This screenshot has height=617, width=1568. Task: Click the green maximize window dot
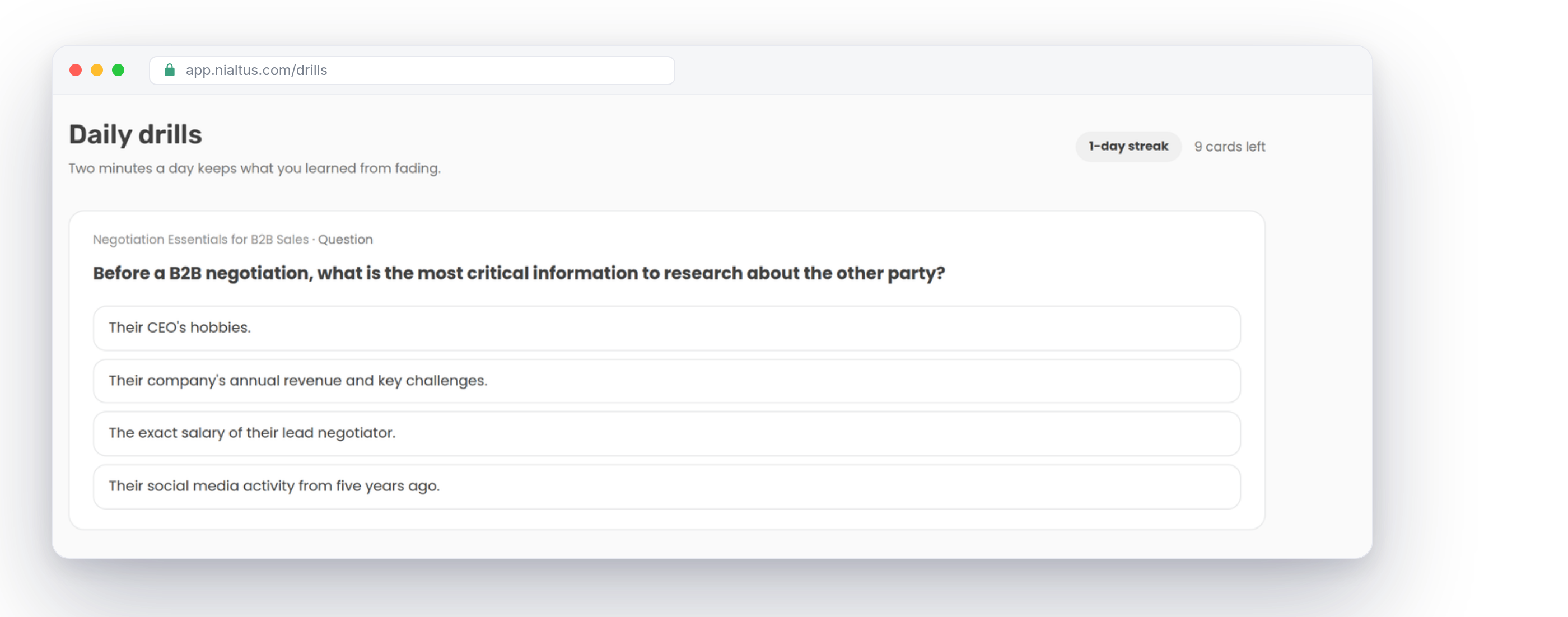(x=118, y=70)
